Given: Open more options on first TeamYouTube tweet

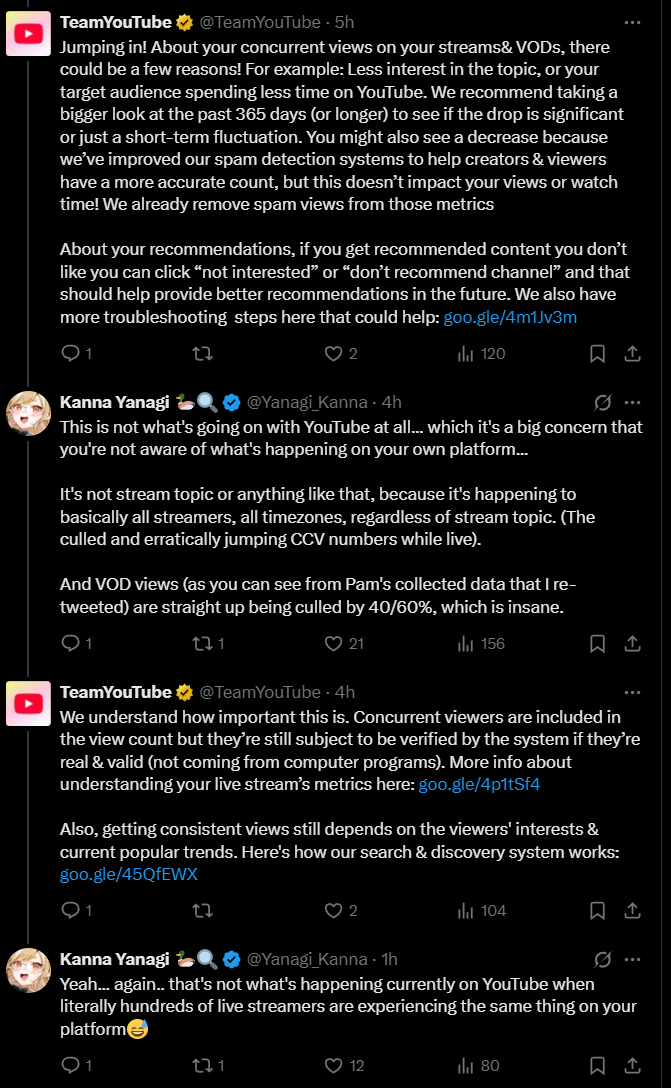Looking at the screenshot, I should [632, 21].
